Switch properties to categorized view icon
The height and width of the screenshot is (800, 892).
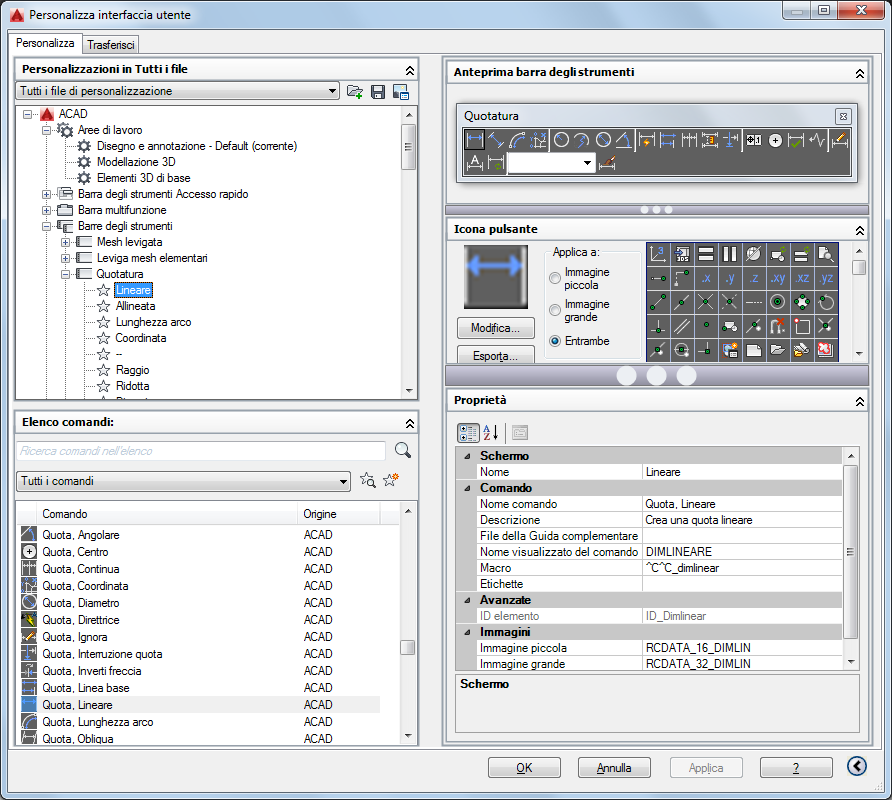(x=468, y=432)
